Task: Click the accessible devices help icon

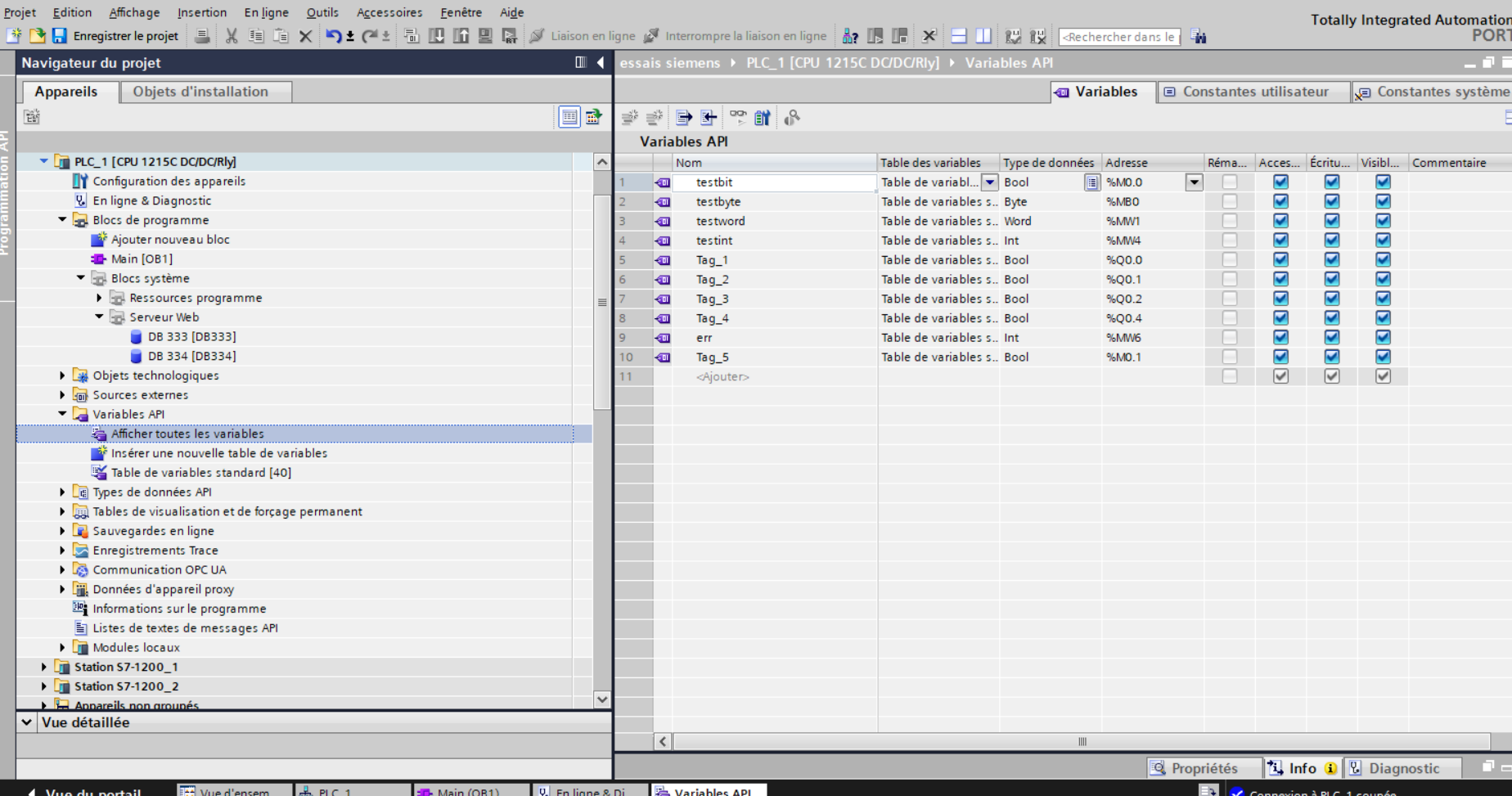Action: (x=850, y=36)
